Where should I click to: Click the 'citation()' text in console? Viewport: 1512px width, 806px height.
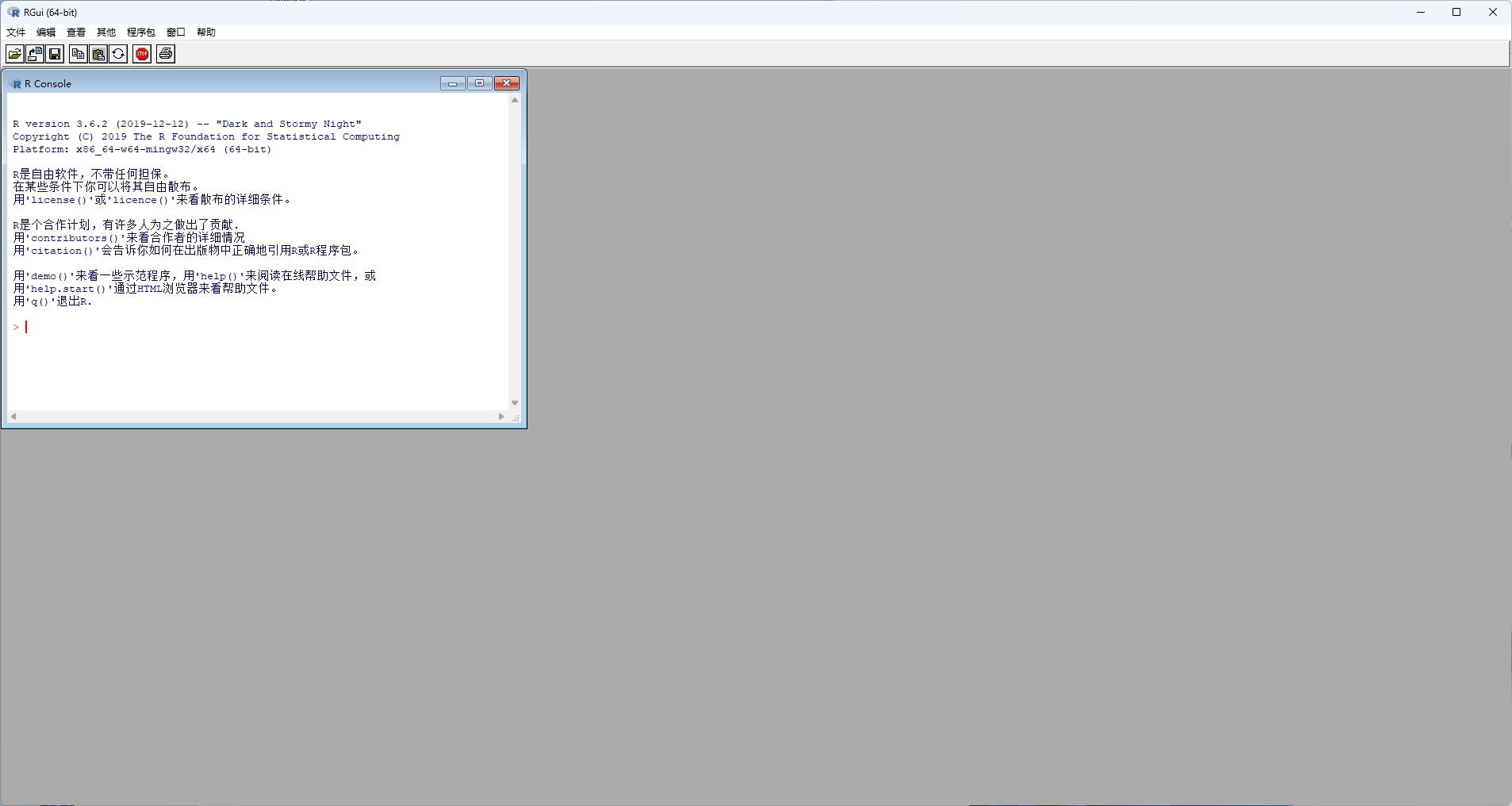click(62, 251)
